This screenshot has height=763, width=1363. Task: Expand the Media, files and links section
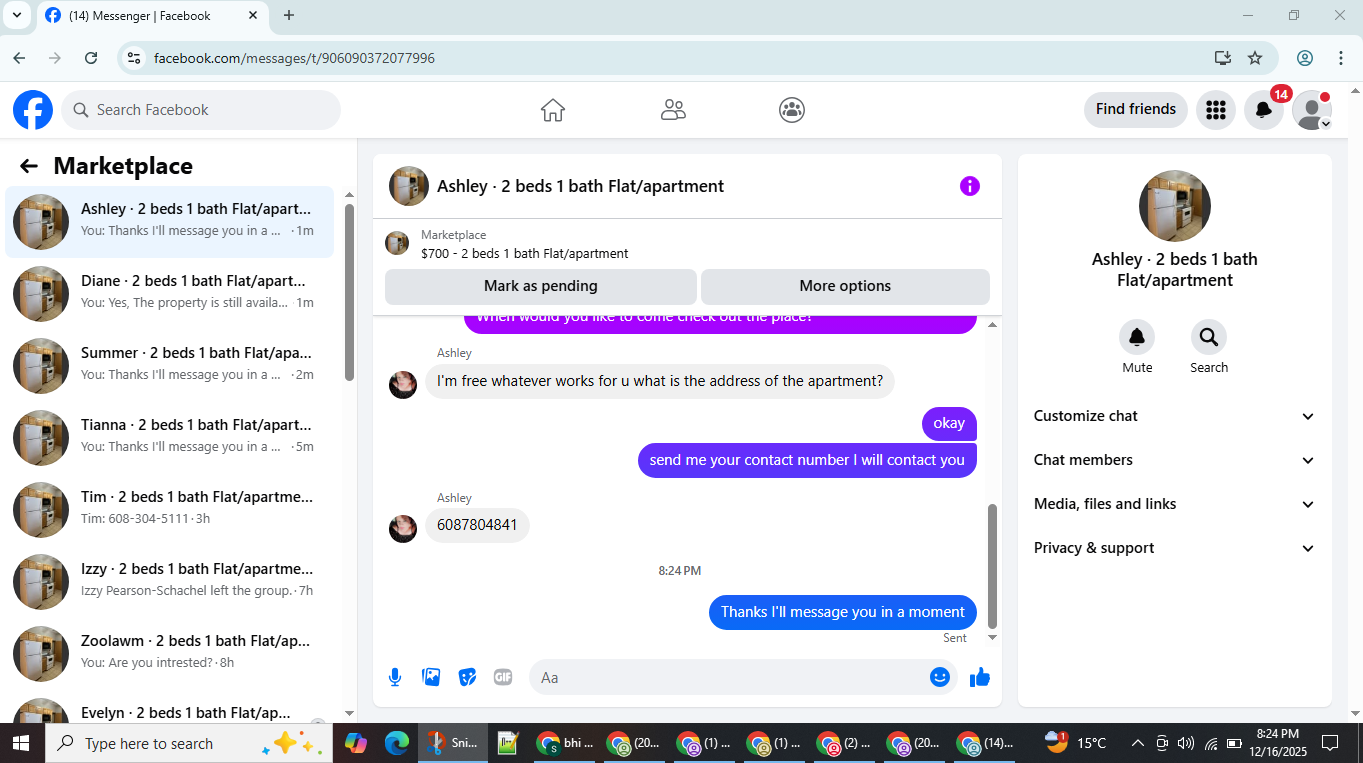tap(1175, 504)
